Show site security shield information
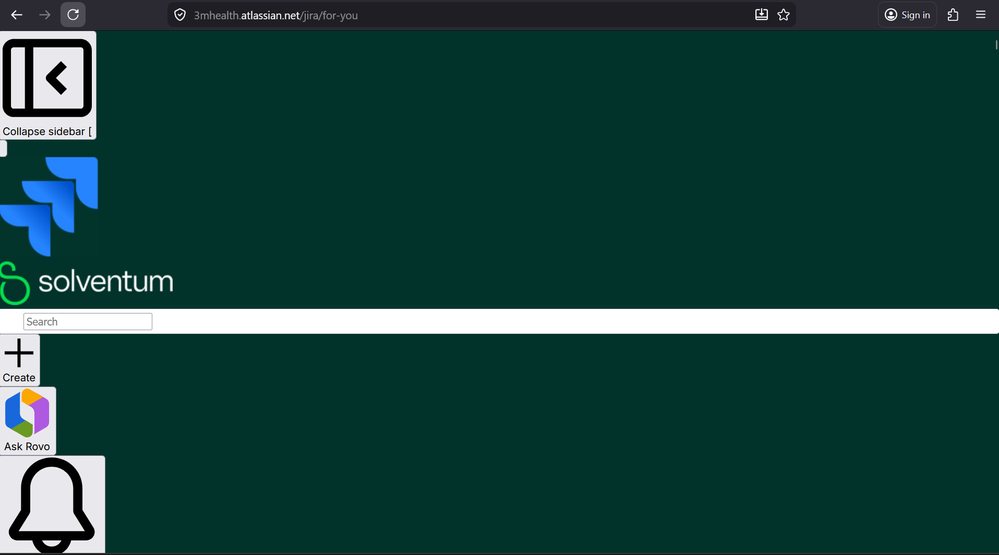The width and height of the screenshot is (999, 555). tap(180, 15)
